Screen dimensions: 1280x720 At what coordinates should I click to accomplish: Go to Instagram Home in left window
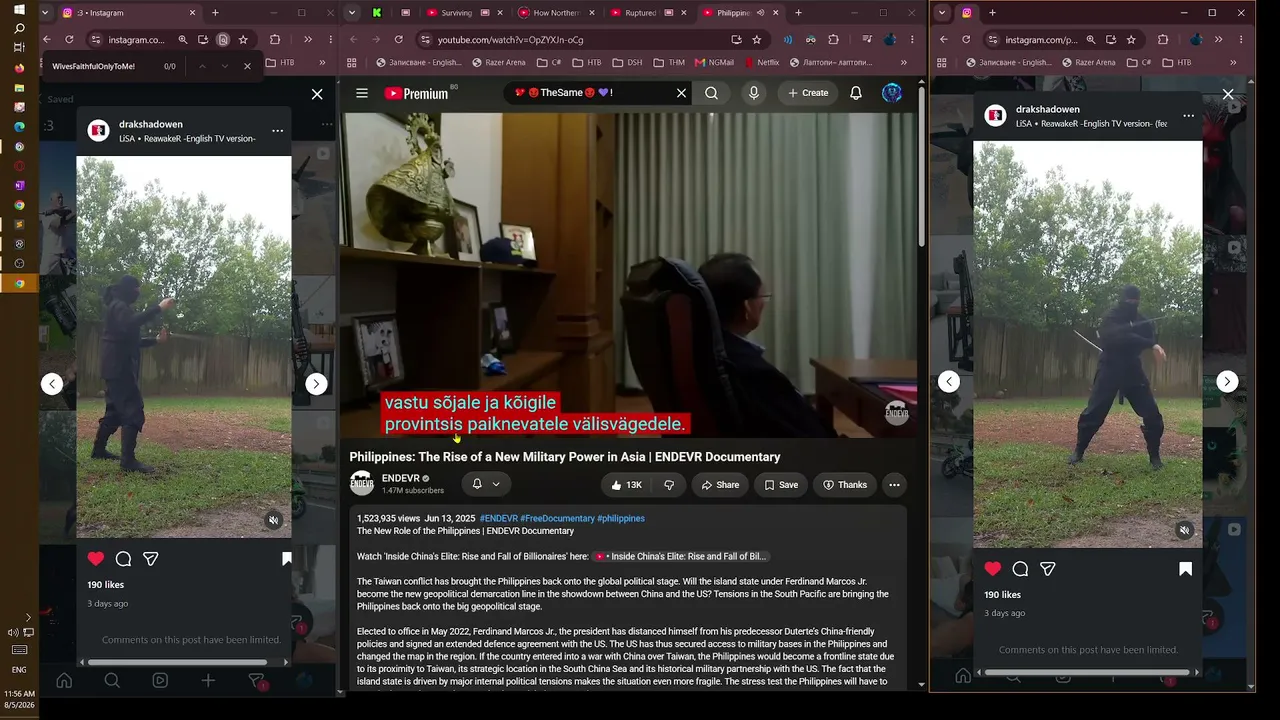point(64,681)
